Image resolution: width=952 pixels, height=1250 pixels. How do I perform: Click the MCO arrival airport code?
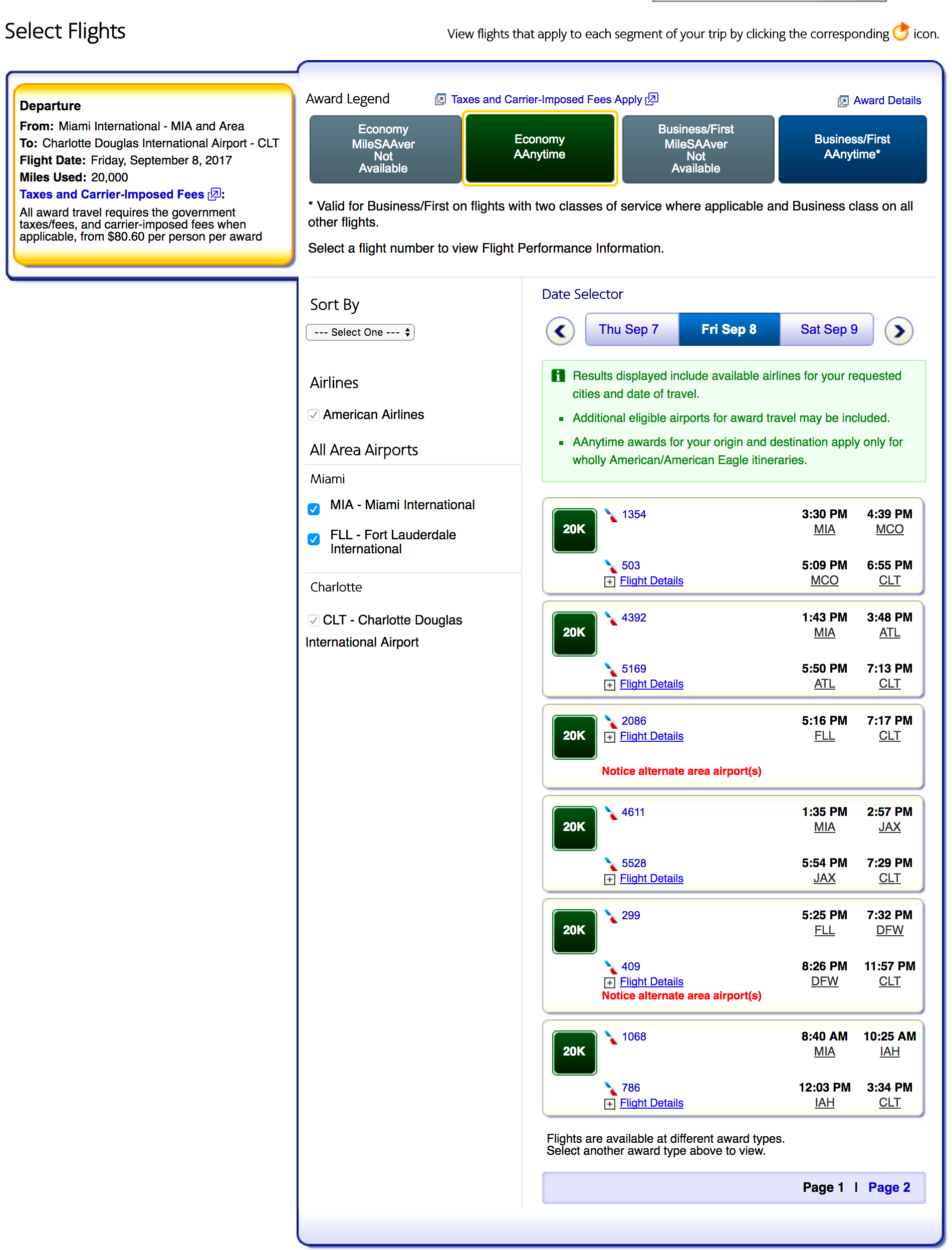click(889, 529)
